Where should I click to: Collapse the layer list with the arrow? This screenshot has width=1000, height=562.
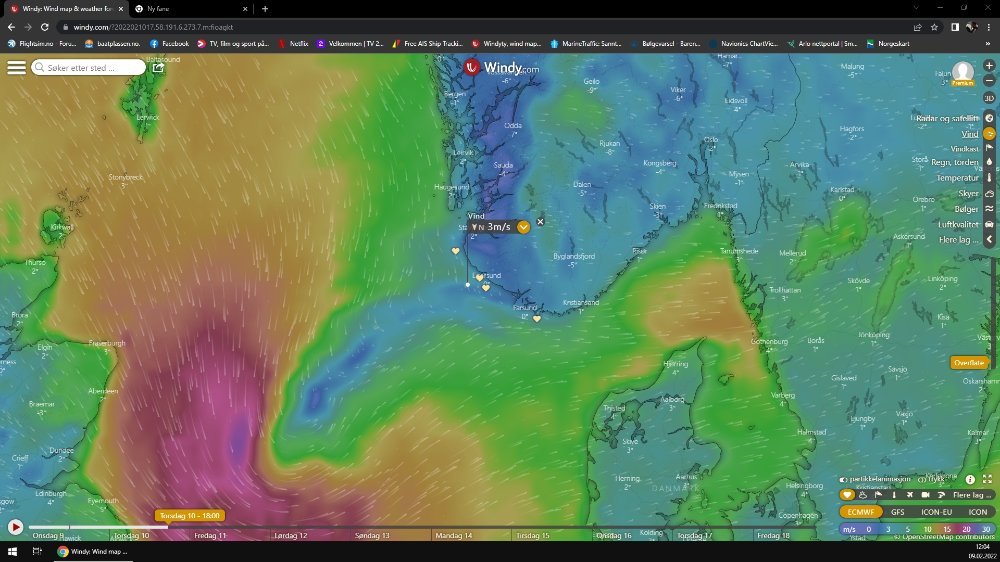click(989, 239)
